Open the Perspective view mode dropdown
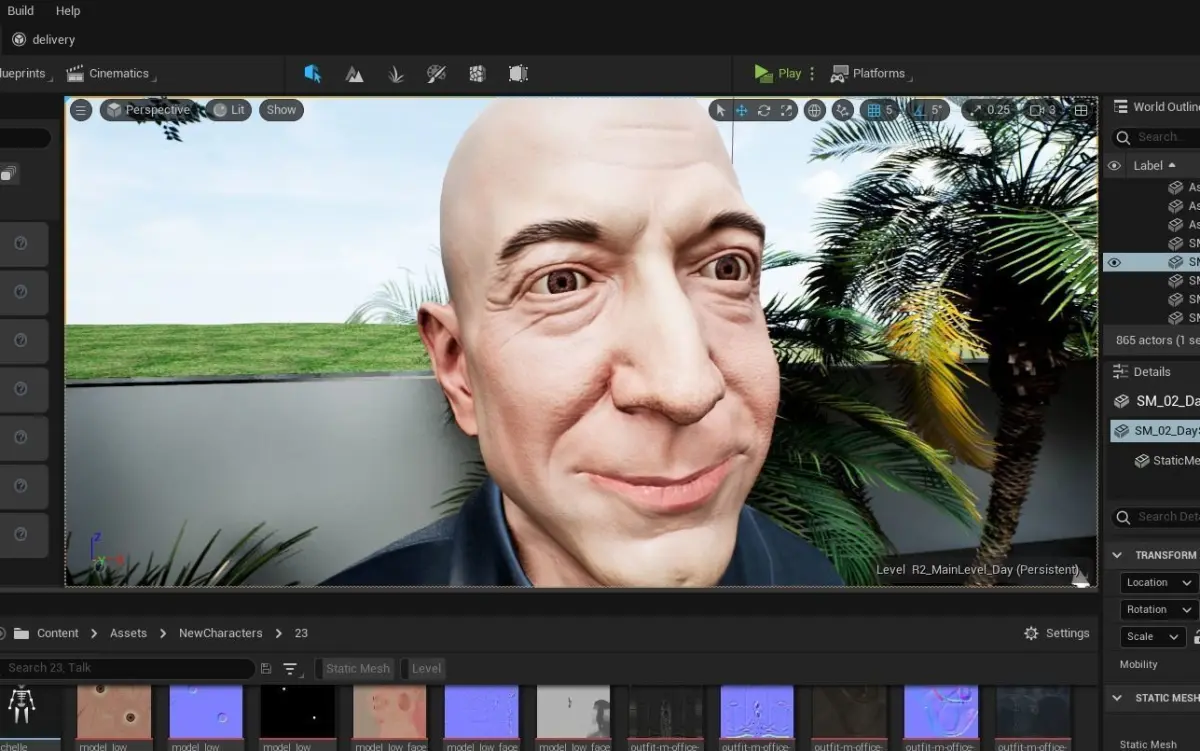Viewport: 1200px width, 751px height. (x=147, y=110)
